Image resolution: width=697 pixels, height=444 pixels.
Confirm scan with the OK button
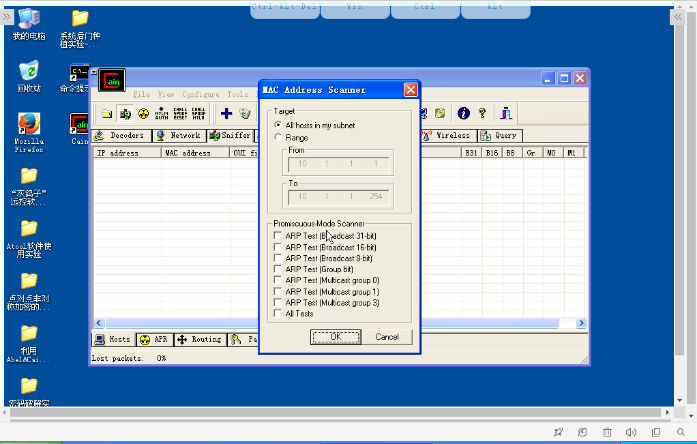[x=336, y=337]
